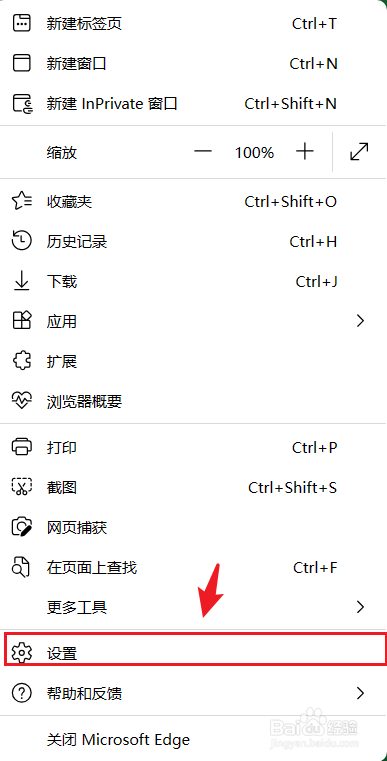The height and width of the screenshot is (761, 387).
Task: Click the downloads arrow icon
Action: tap(21, 281)
